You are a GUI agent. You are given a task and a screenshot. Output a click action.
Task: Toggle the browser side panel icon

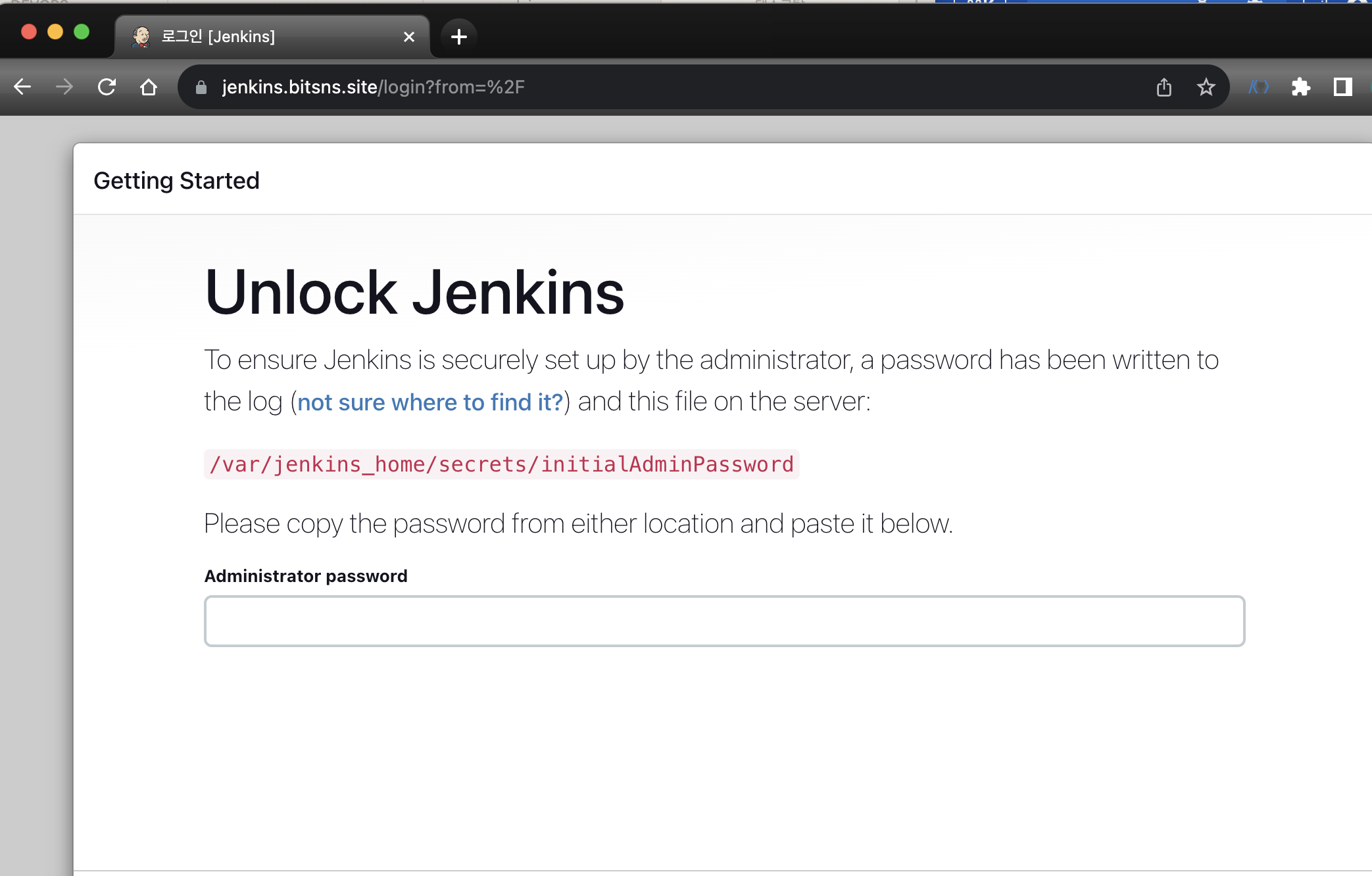pyautogui.click(x=1342, y=87)
